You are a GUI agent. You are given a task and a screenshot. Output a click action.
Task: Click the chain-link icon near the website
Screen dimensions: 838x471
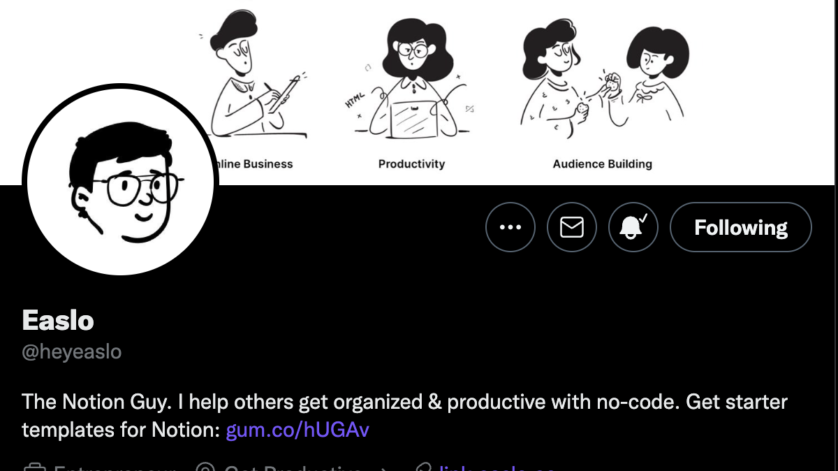[x=423, y=467]
